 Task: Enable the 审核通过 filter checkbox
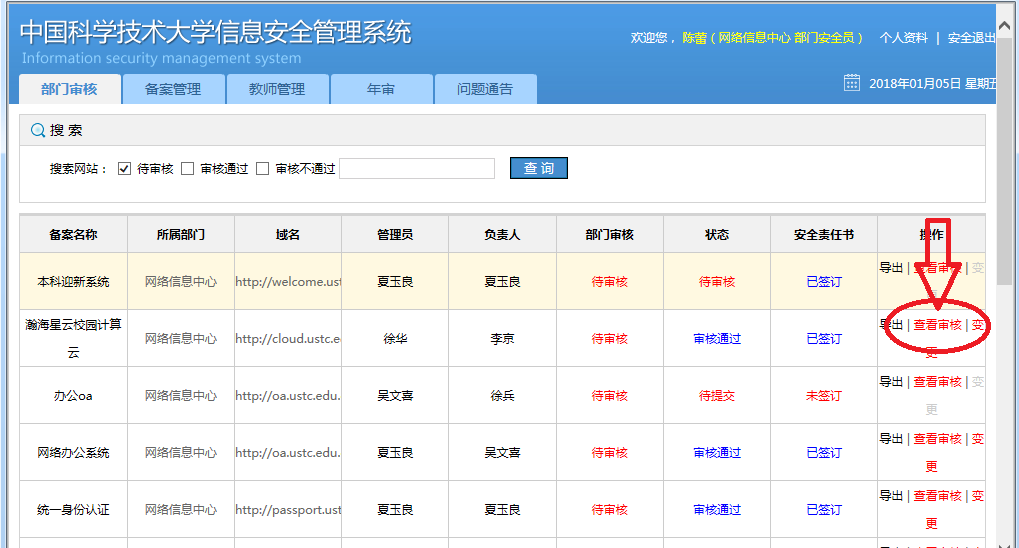(x=188, y=168)
